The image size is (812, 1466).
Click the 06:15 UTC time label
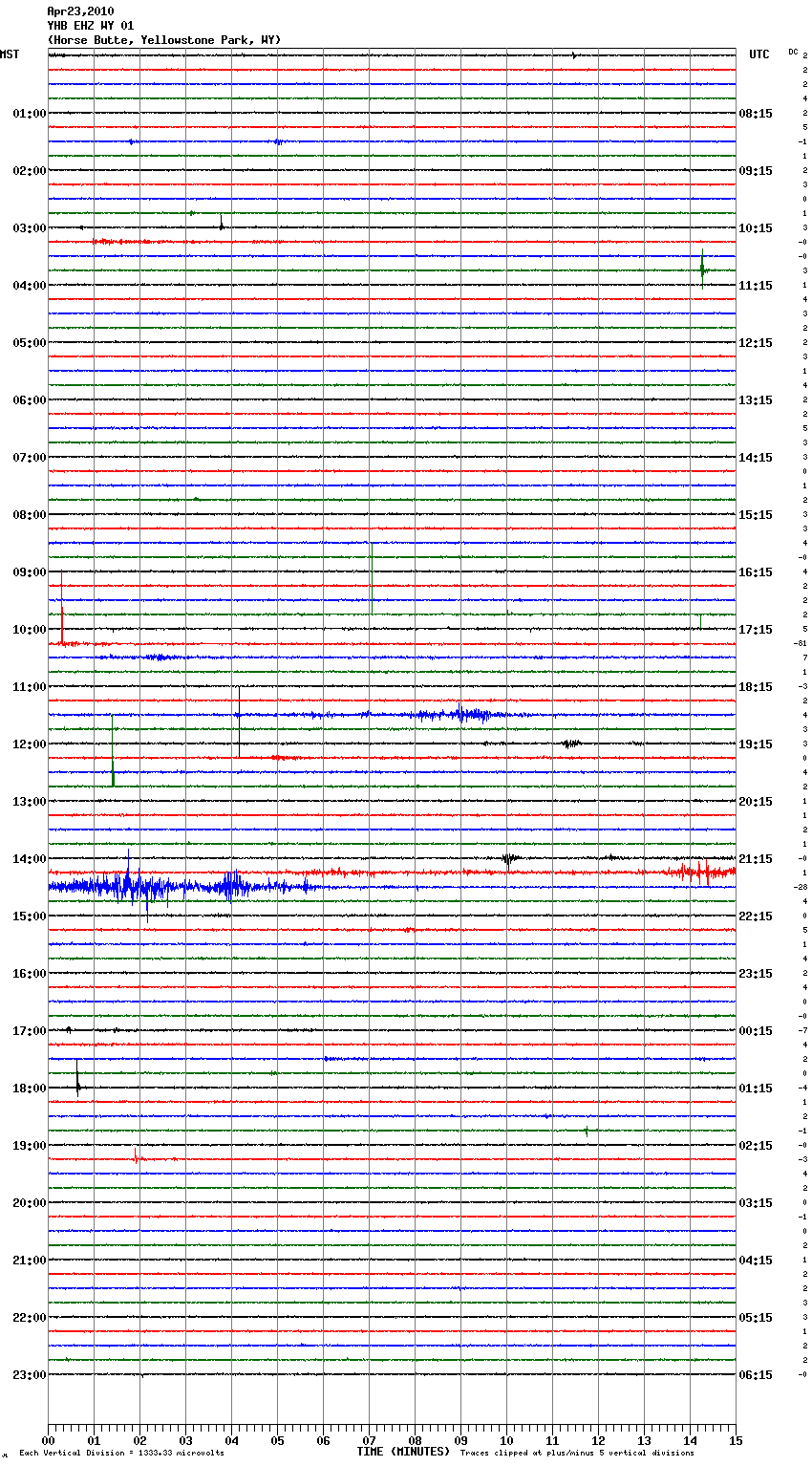tap(756, 1374)
